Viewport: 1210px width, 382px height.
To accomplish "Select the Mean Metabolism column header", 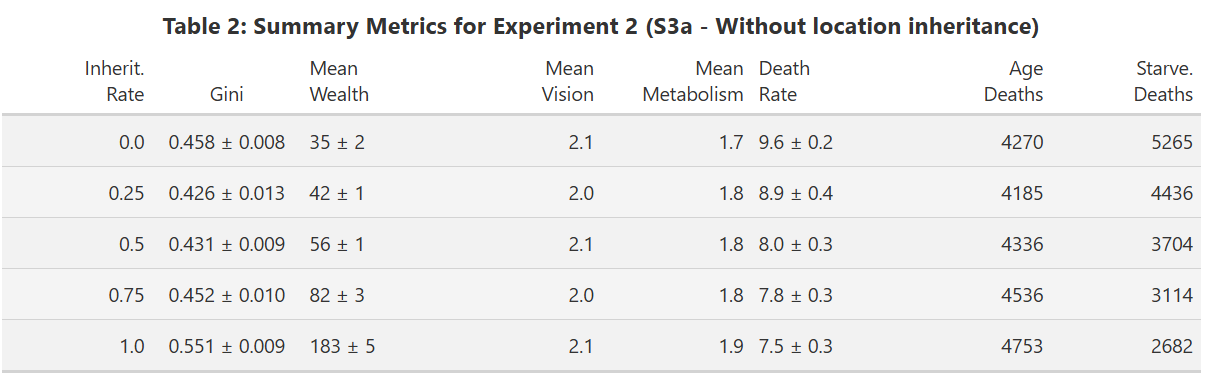I will pos(693,82).
